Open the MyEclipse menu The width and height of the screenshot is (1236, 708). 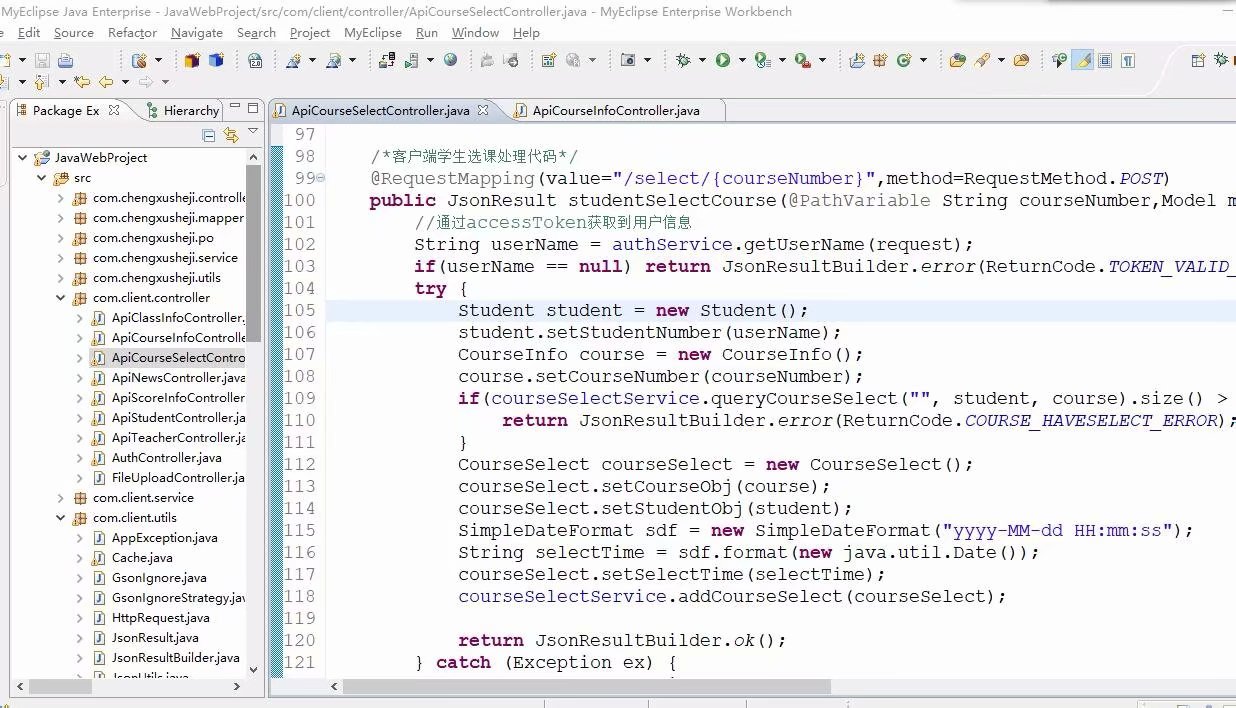coord(373,32)
